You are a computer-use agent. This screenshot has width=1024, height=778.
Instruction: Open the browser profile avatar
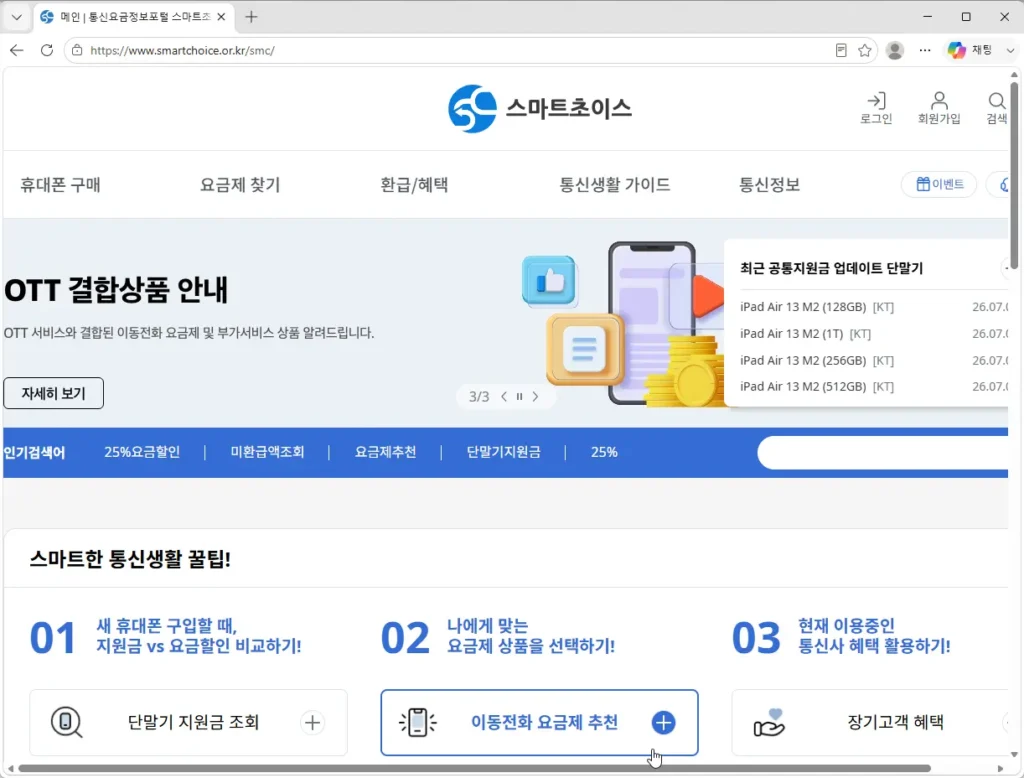895,50
